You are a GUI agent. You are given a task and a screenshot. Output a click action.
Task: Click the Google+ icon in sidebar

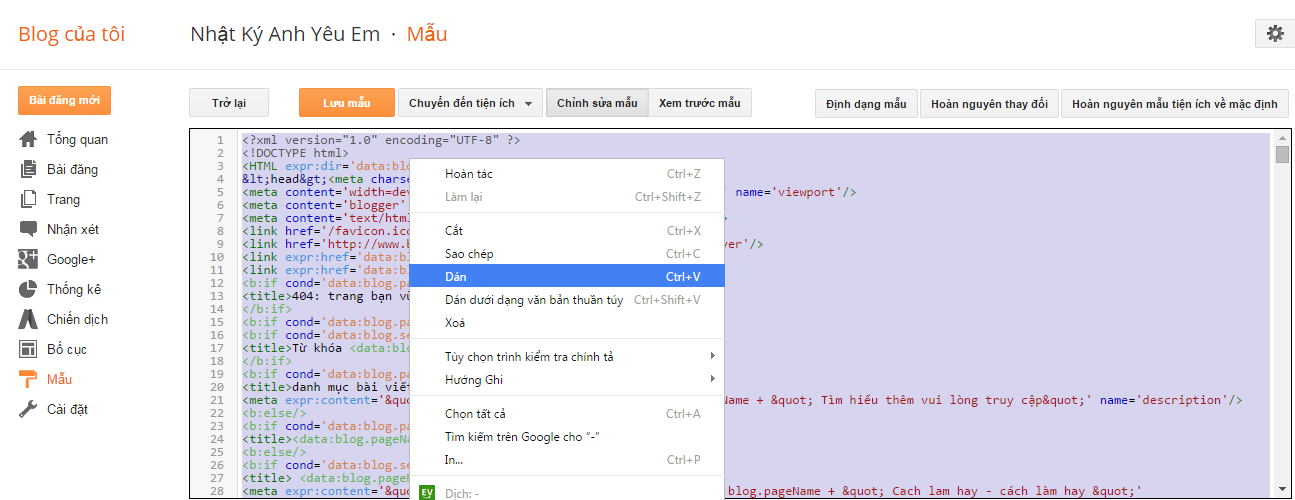(x=28, y=259)
